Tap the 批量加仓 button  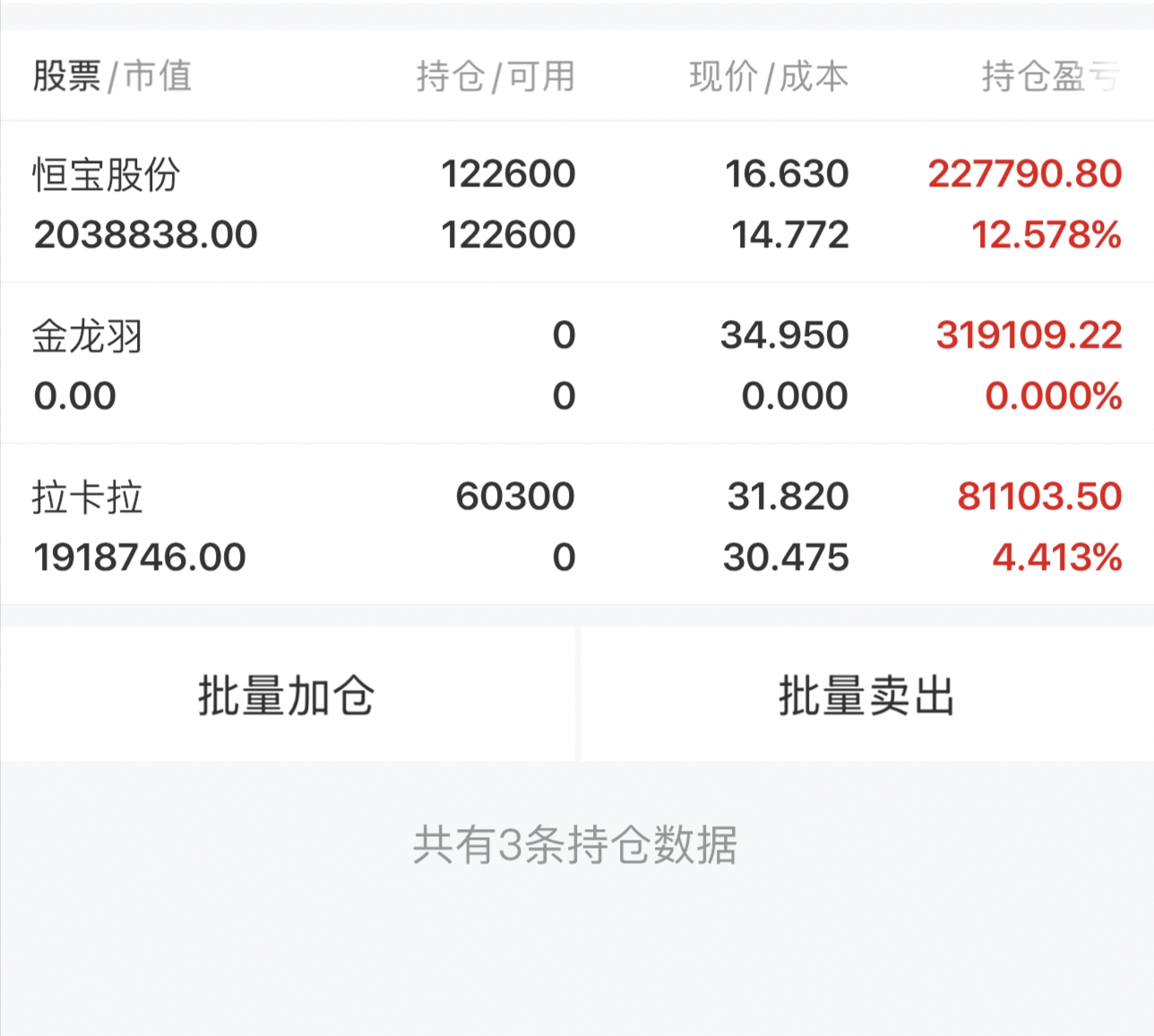pyautogui.click(x=288, y=695)
